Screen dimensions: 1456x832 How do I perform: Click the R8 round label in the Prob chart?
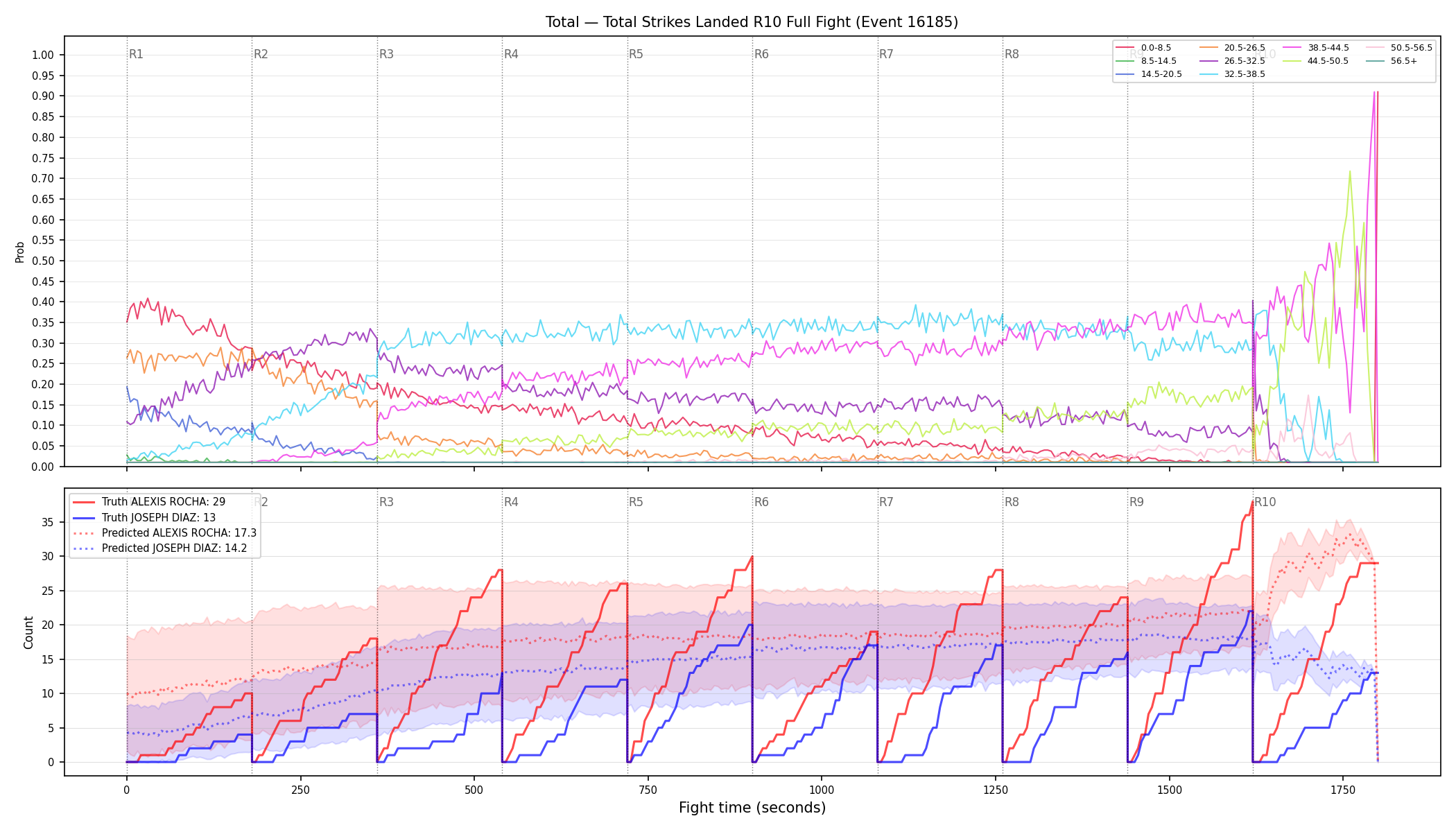[x=1012, y=54]
